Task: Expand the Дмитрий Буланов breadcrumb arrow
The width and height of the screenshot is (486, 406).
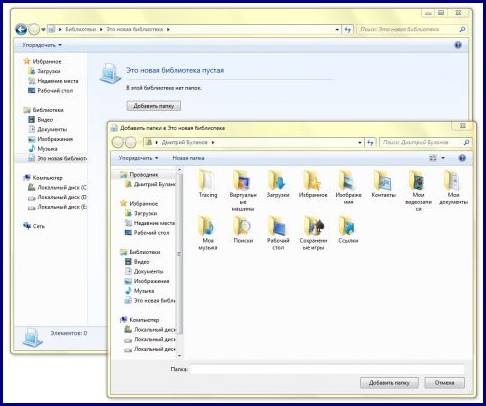Action: click(213, 143)
